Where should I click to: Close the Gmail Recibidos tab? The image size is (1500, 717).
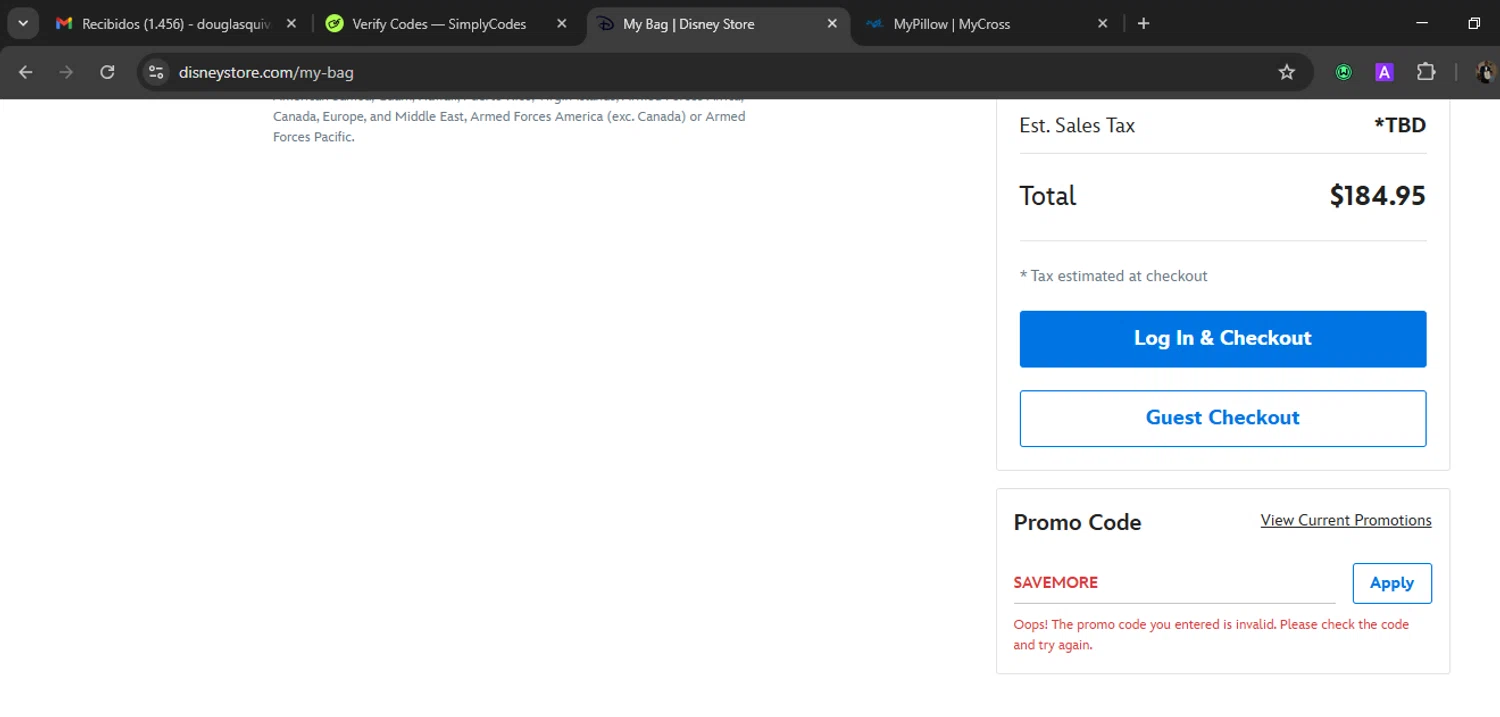pyautogui.click(x=291, y=24)
